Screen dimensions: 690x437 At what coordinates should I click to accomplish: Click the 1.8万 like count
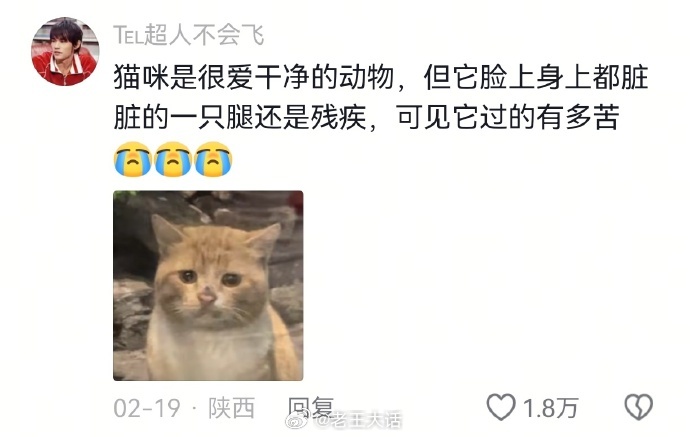point(550,408)
